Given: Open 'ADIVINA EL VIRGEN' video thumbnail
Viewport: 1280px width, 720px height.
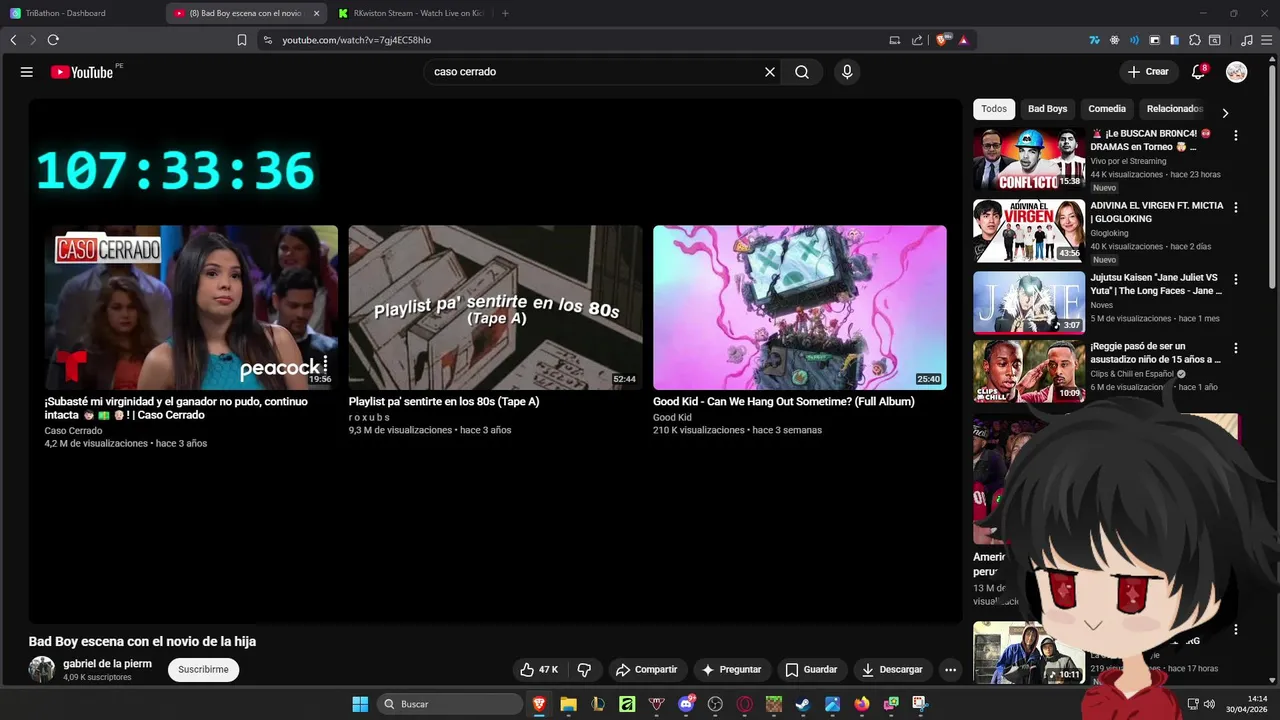Looking at the screenshot, I should tap(1029, 231).
